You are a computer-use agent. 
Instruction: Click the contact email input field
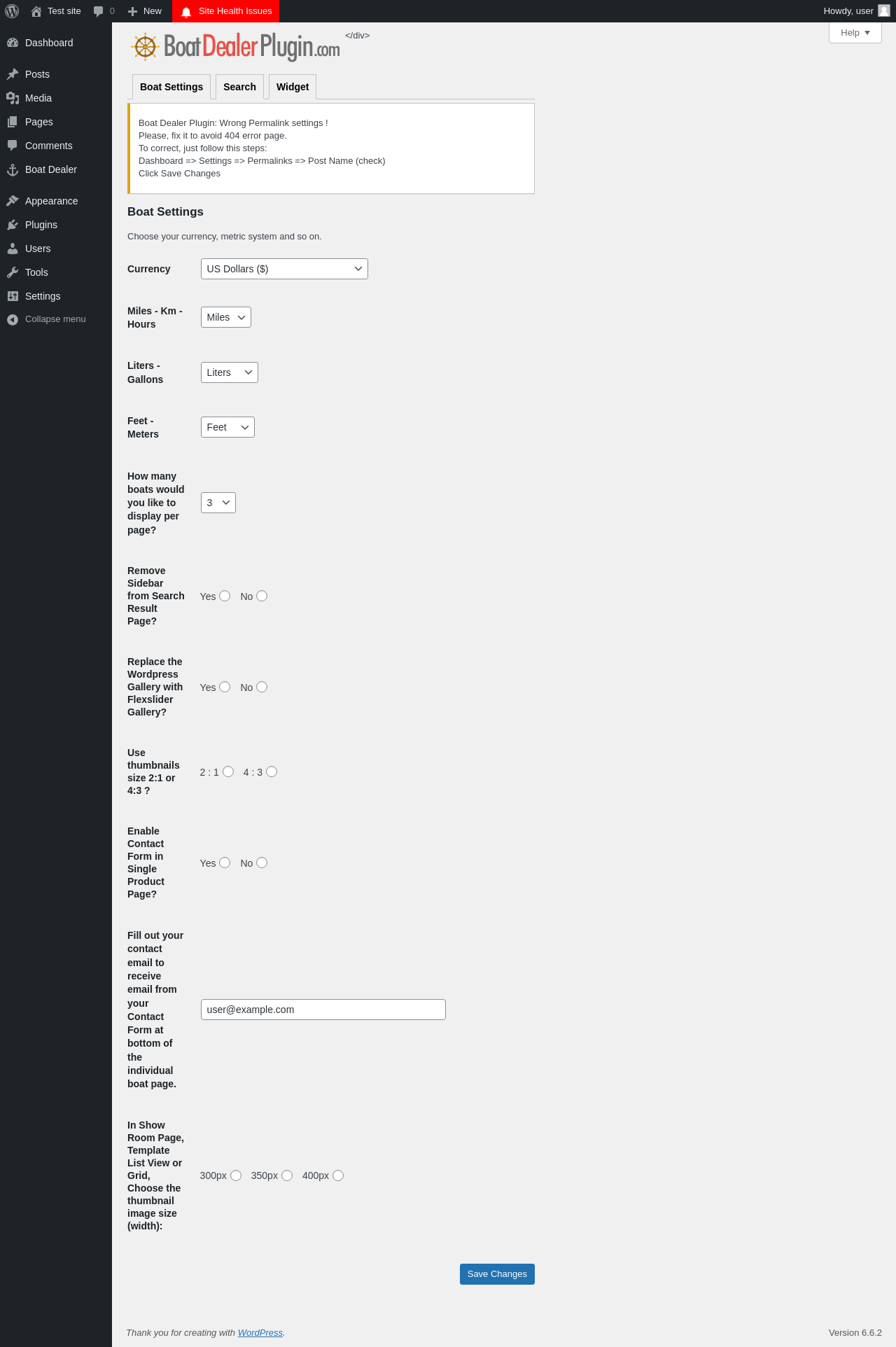pyautogui.click(x=323, y=1010)
